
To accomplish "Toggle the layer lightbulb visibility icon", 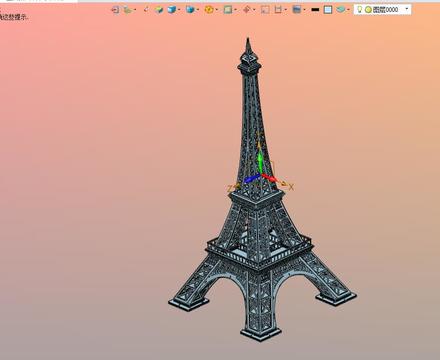I will coord(360,10).
